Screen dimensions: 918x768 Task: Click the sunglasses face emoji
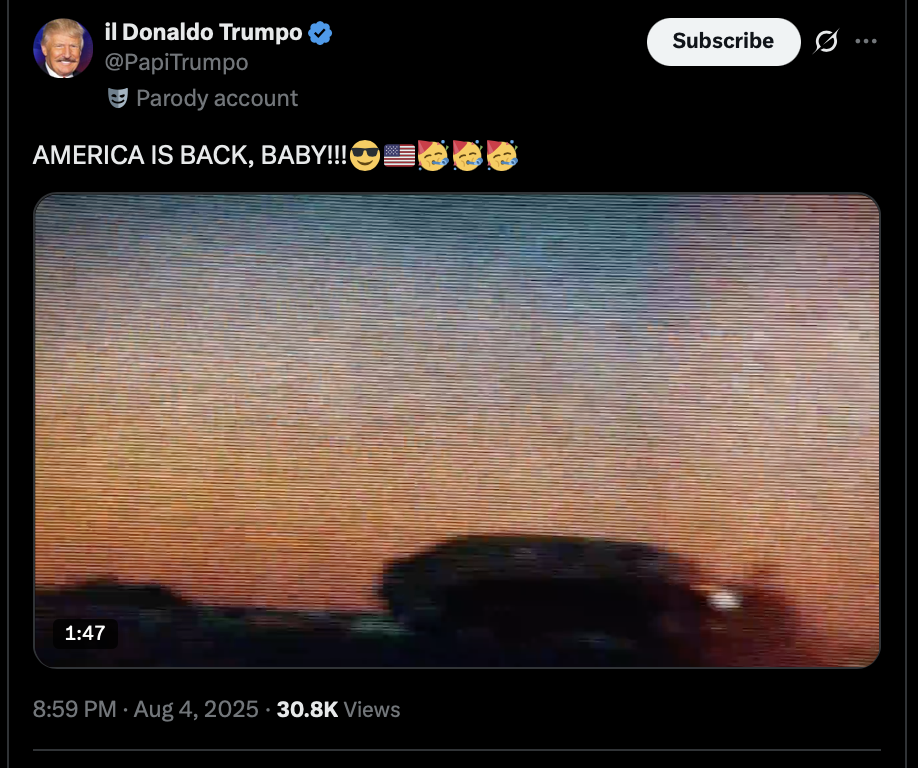click(x=365, y=156)
